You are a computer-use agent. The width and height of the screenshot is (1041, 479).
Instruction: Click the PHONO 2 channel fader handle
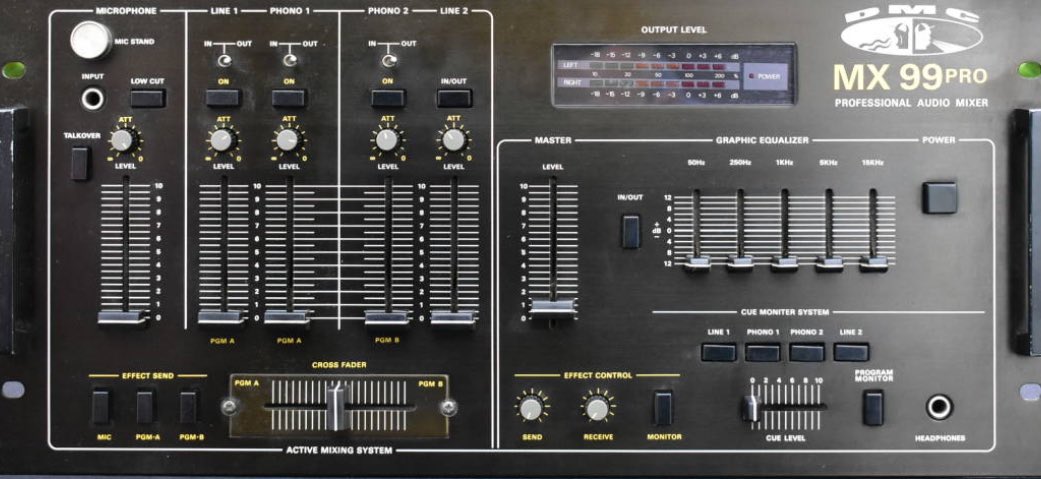tap(387, 318)
